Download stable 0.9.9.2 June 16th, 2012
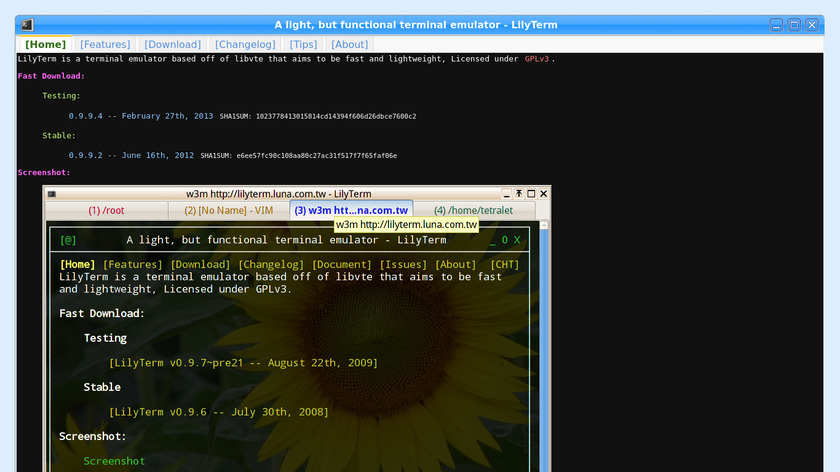Image resolution: width=840 pixels, height=472 pixels. pos(131,155)
